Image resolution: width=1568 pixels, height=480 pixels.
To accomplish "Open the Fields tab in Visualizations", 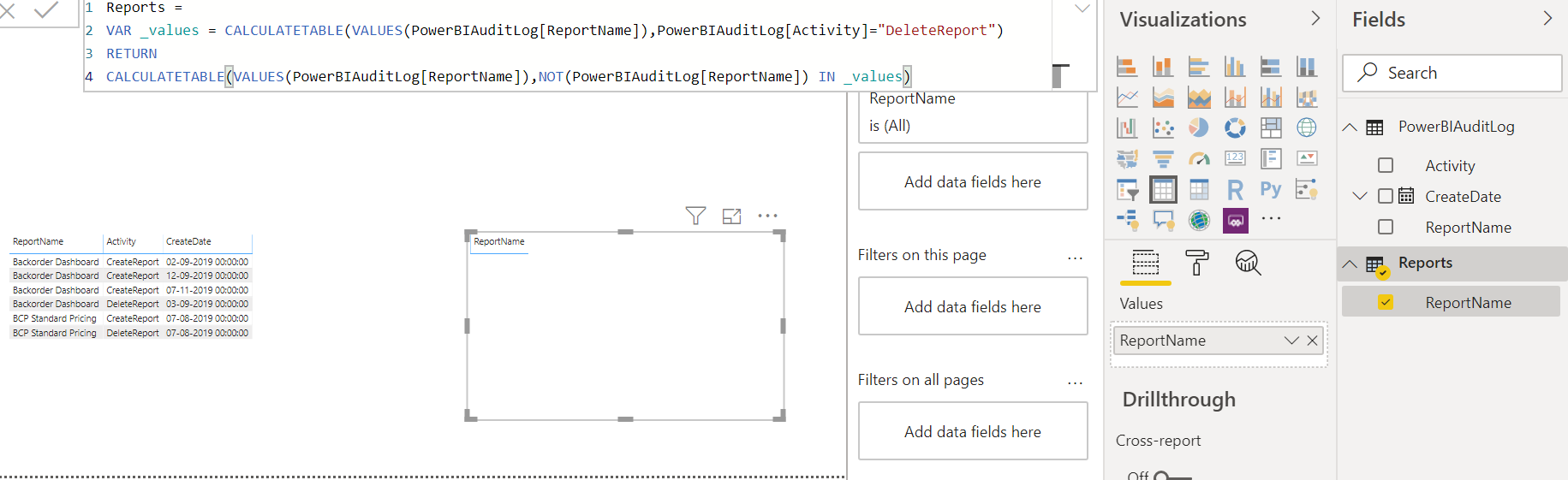I will click(x=1145, y=263).
